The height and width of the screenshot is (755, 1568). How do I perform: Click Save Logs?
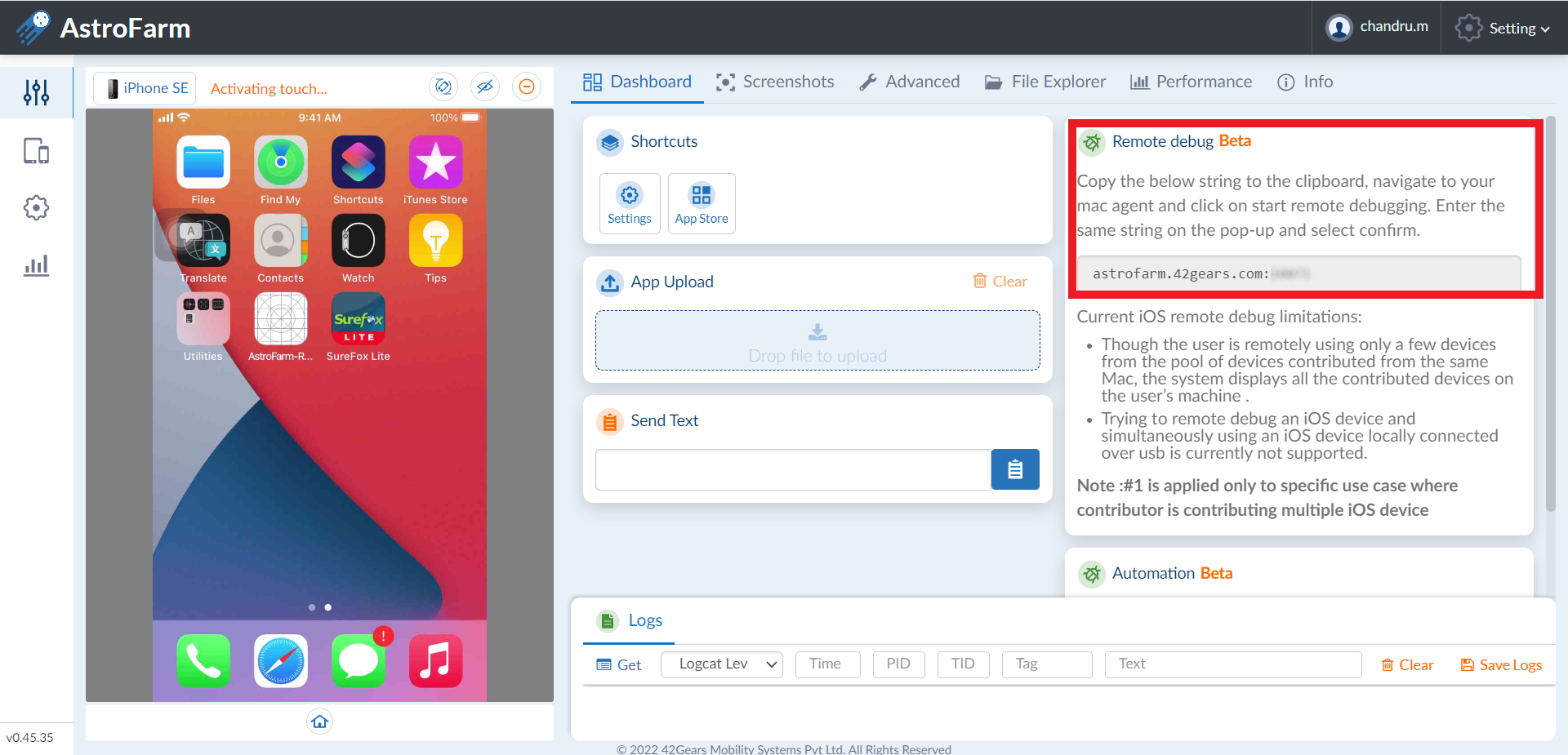pyautogui.click(x=1501, y=664)
